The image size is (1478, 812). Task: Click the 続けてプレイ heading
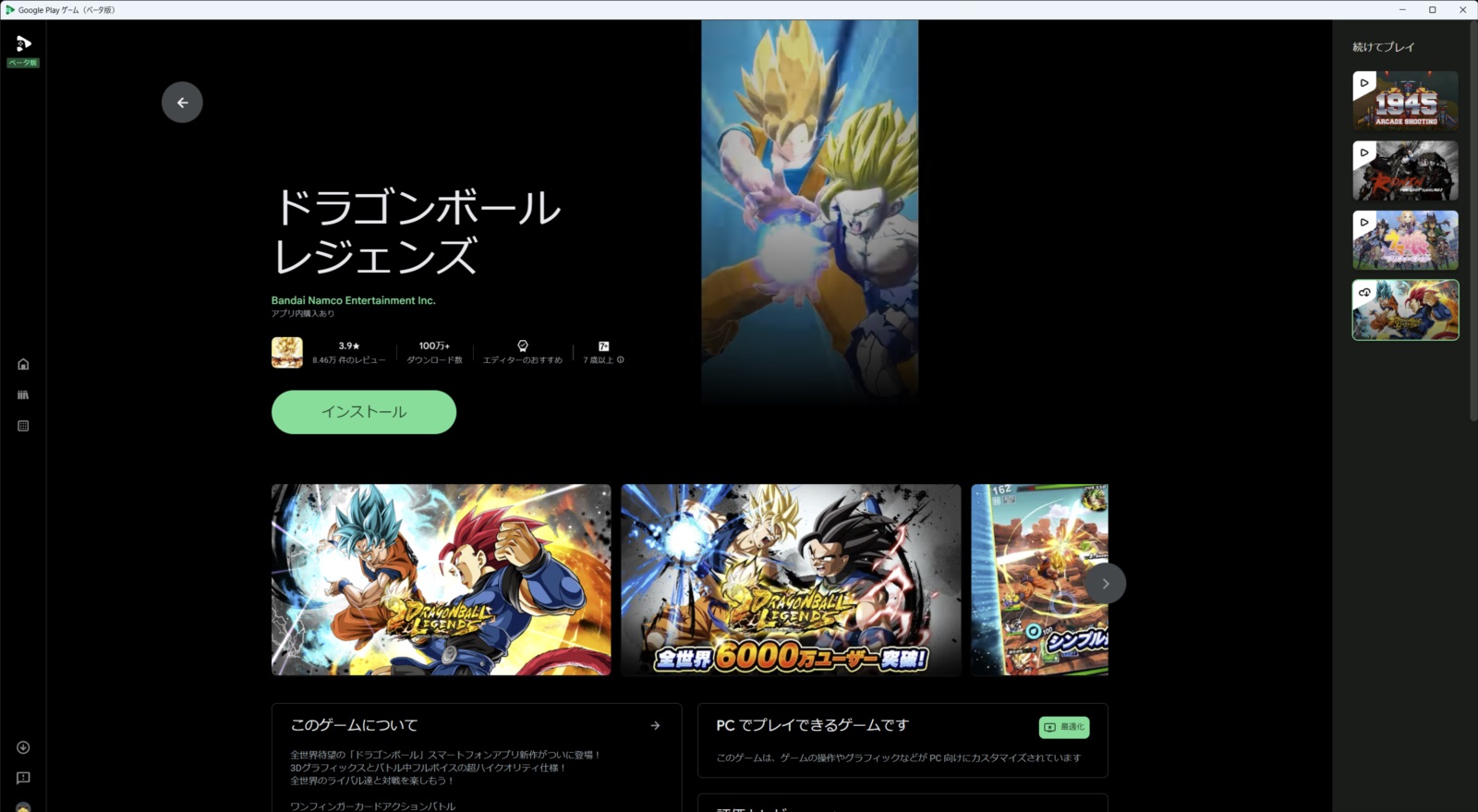click(x=1384, y=47)
